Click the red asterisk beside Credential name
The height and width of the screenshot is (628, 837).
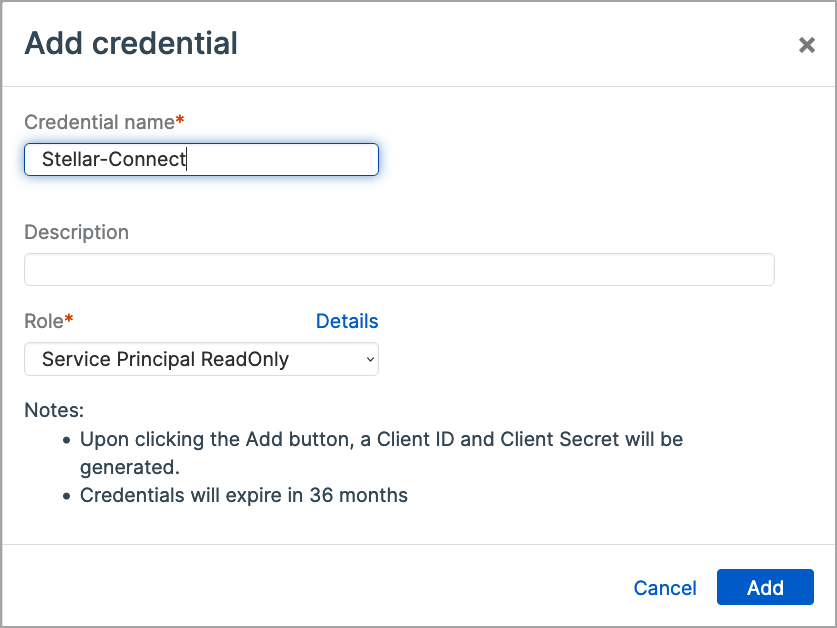(x=180, y=121)
